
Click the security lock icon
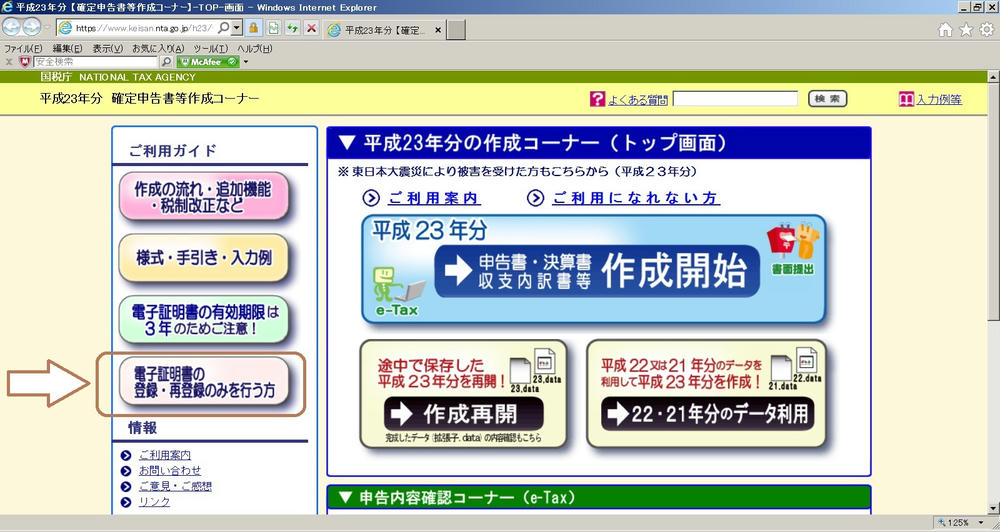(254, 28)
